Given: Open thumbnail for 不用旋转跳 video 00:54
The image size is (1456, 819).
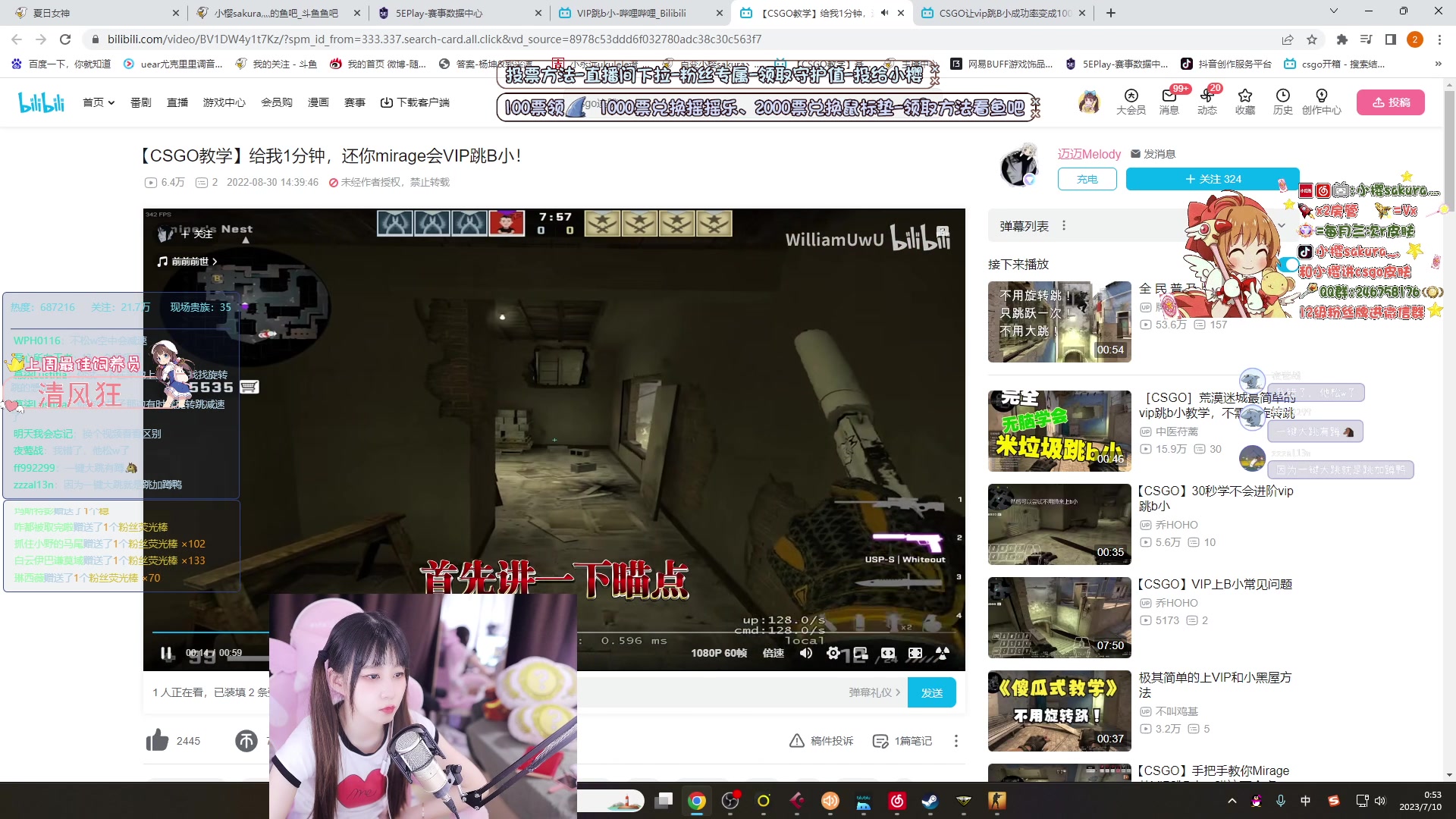Looking at the screenshot, I should tap(1059, 322).
